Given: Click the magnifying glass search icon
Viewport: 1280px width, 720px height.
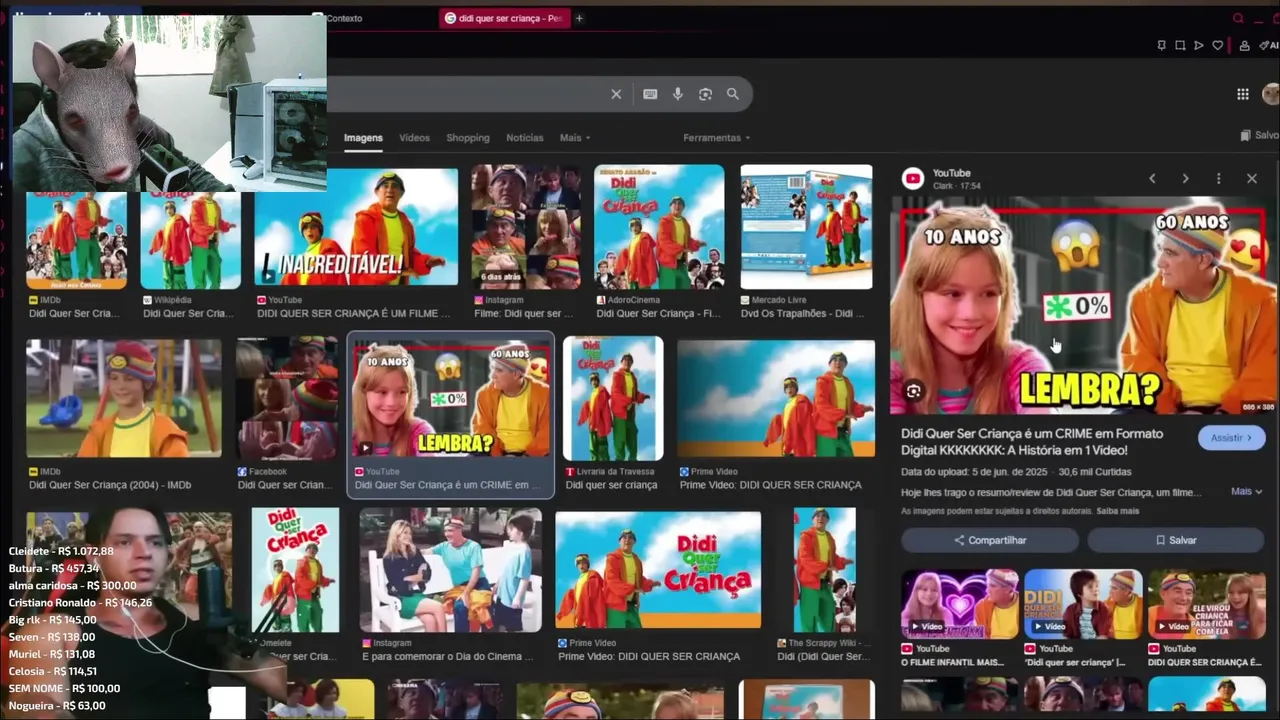Looking at the screenshot, I should pyautogui.click(x=733, y=94).
